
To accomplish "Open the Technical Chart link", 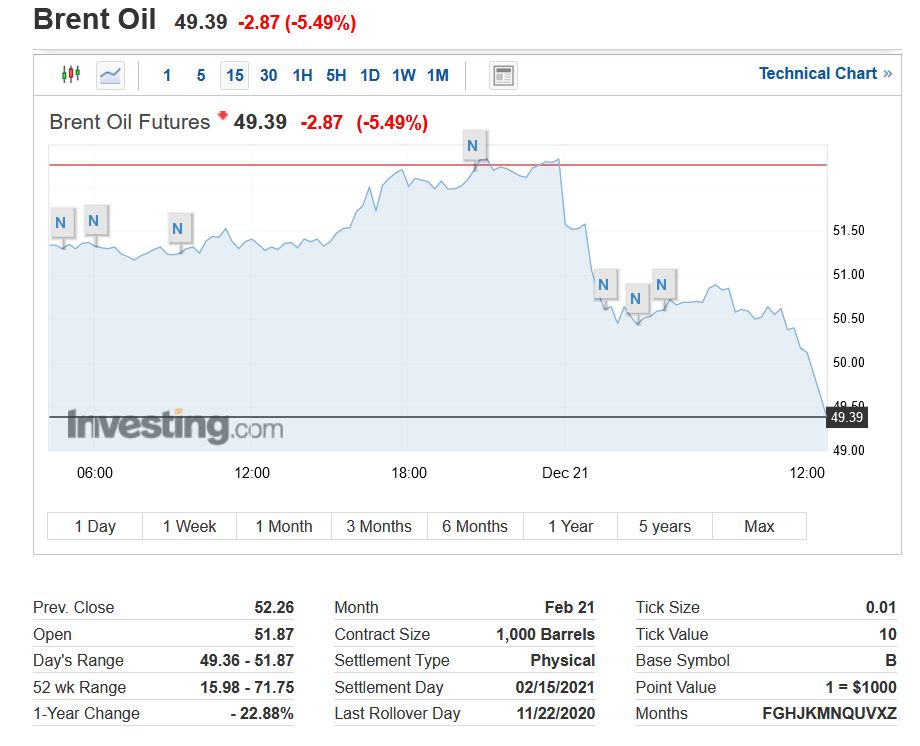I will (826, 73).
